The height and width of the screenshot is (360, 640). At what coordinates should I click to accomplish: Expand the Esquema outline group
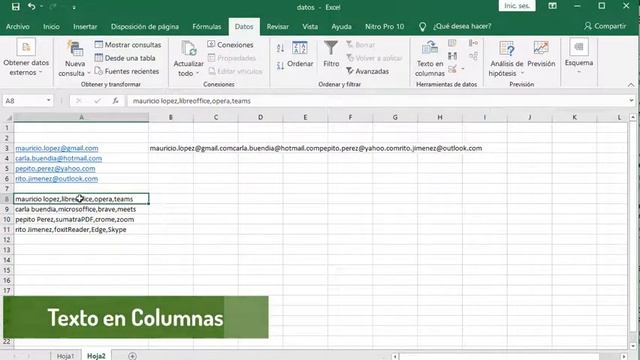(579, 56)
